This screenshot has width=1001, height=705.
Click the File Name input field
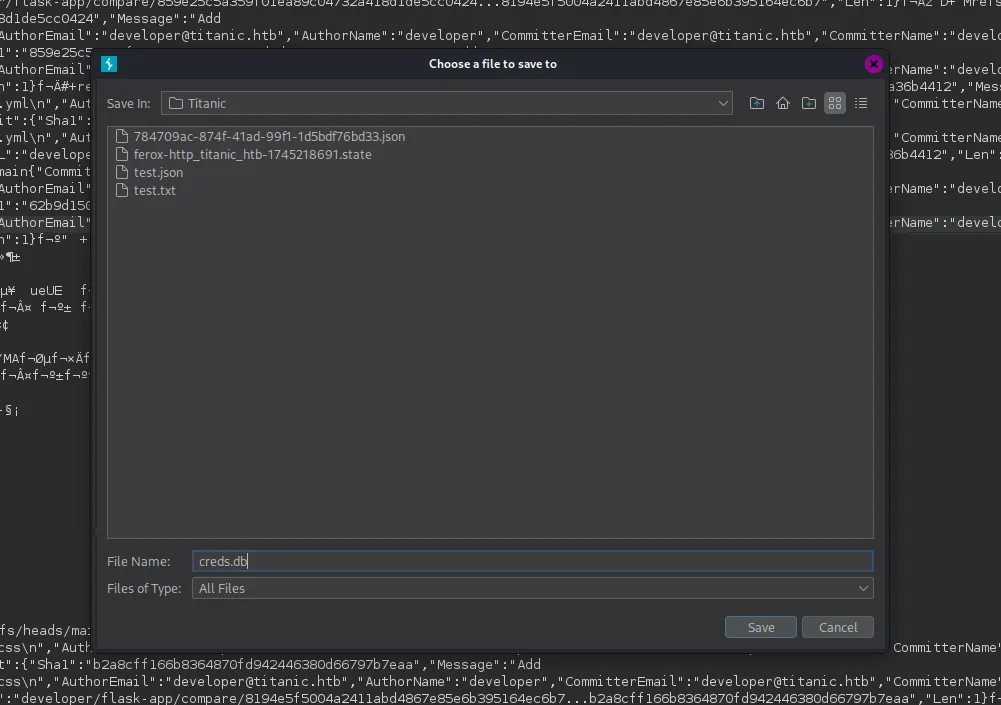pos(532,562)
